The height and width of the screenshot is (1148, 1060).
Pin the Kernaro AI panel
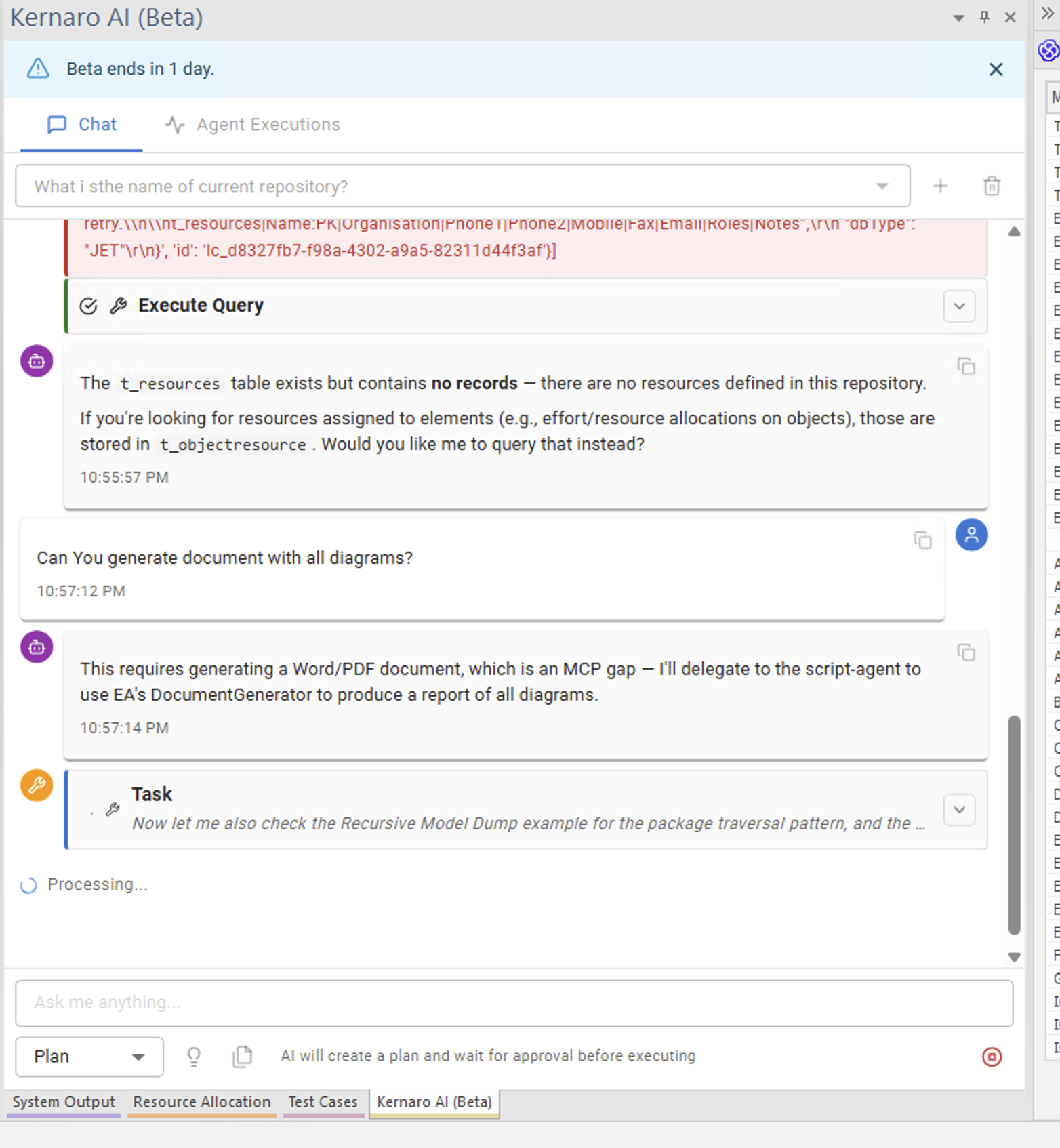[984, 17]
